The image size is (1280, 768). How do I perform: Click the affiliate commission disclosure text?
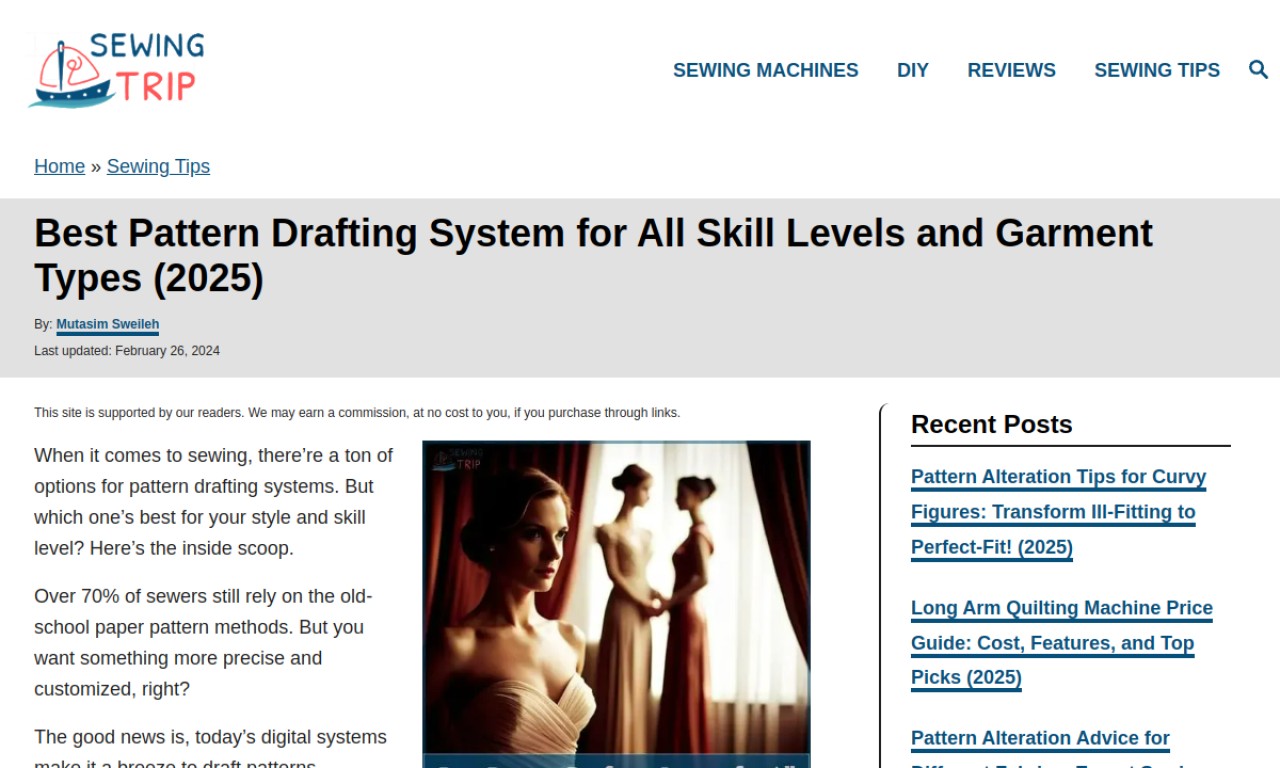point(357,413)
